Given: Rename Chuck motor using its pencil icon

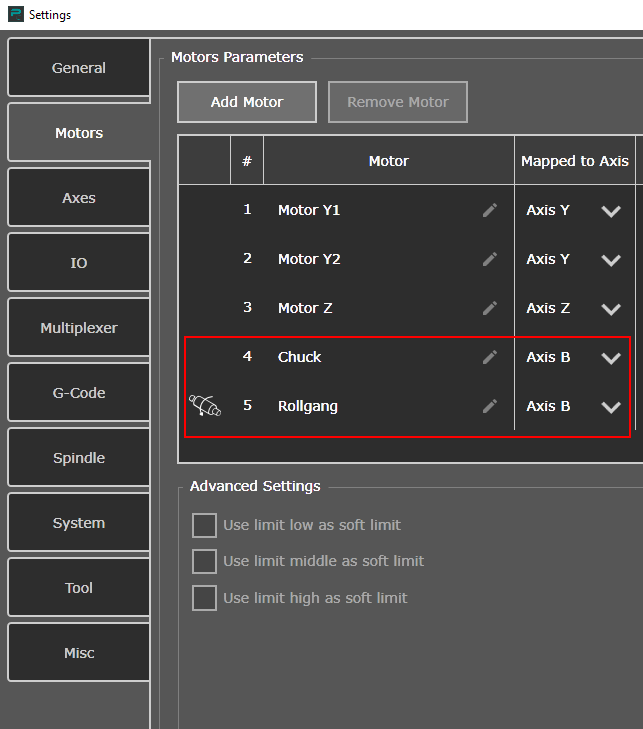Looking at the screenshot, I should 489,357.
